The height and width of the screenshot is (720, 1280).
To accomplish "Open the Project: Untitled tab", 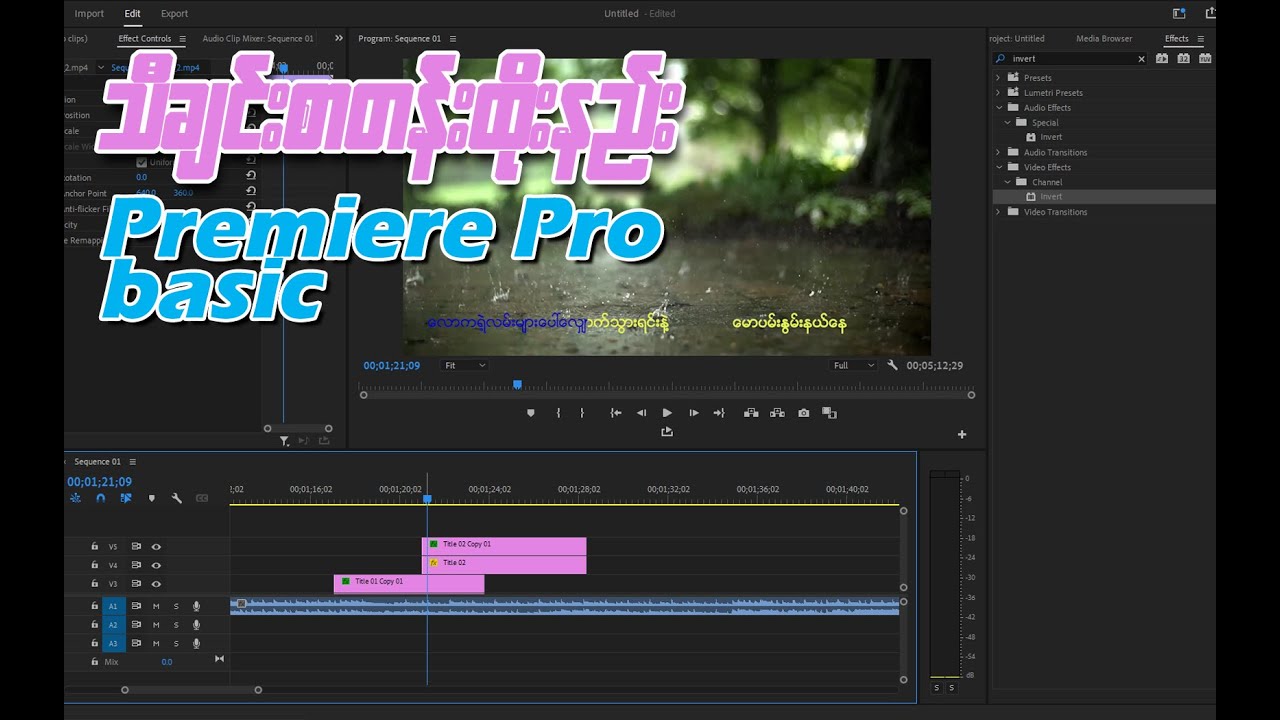I will pos(1017,39).
